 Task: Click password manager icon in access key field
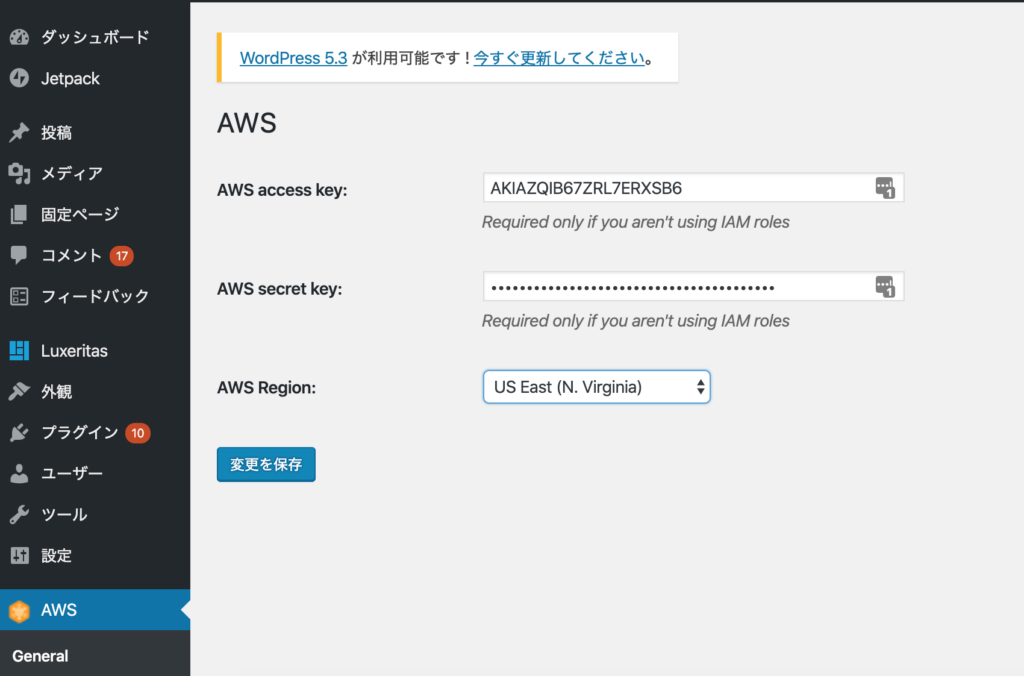point(885,188)
